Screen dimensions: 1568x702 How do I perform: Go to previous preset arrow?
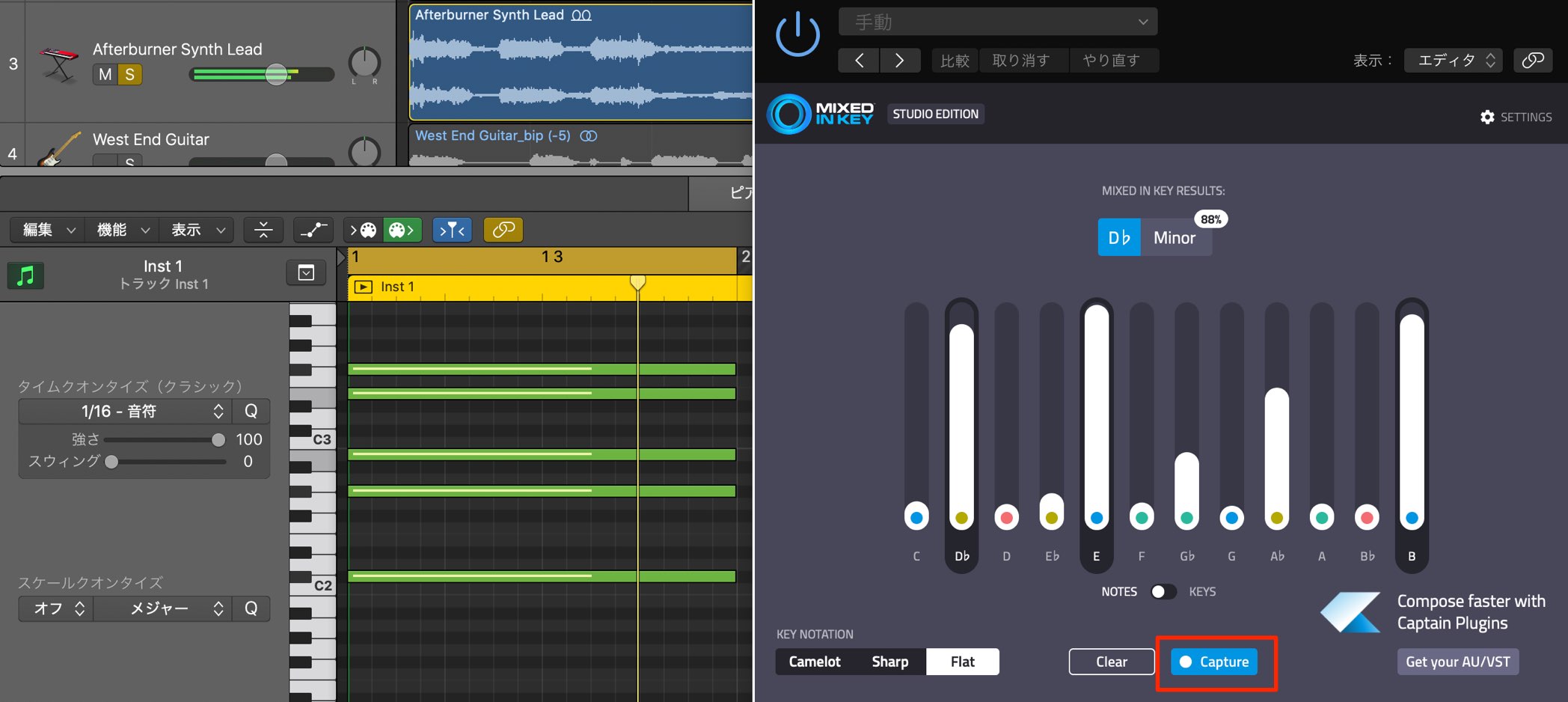859,61
